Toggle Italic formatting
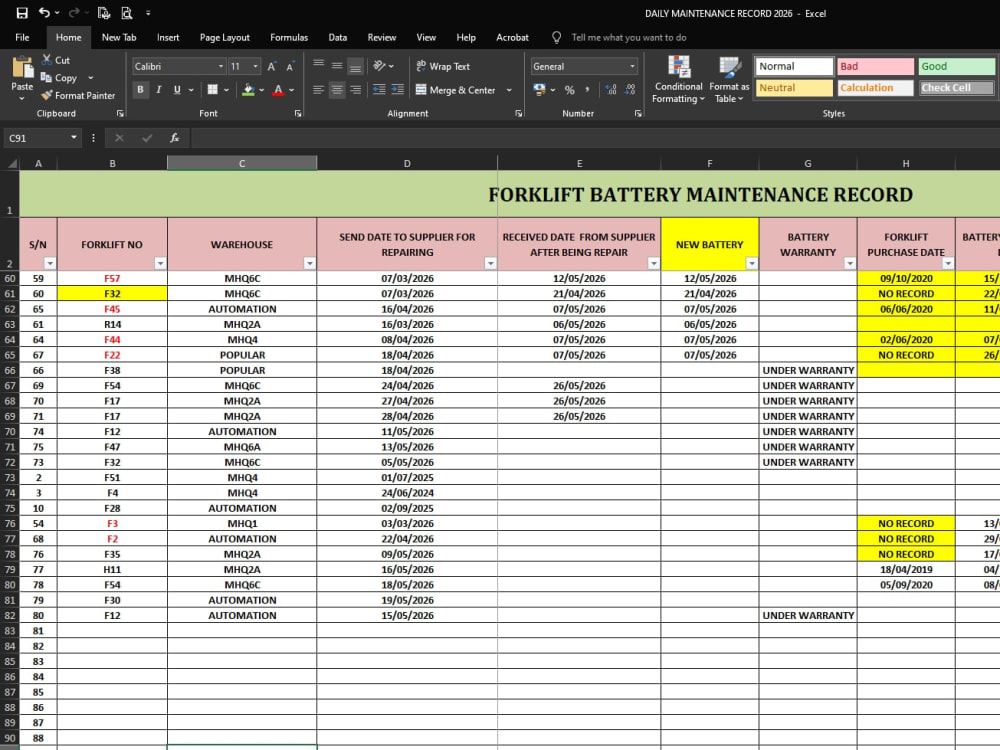 (159, 90)
